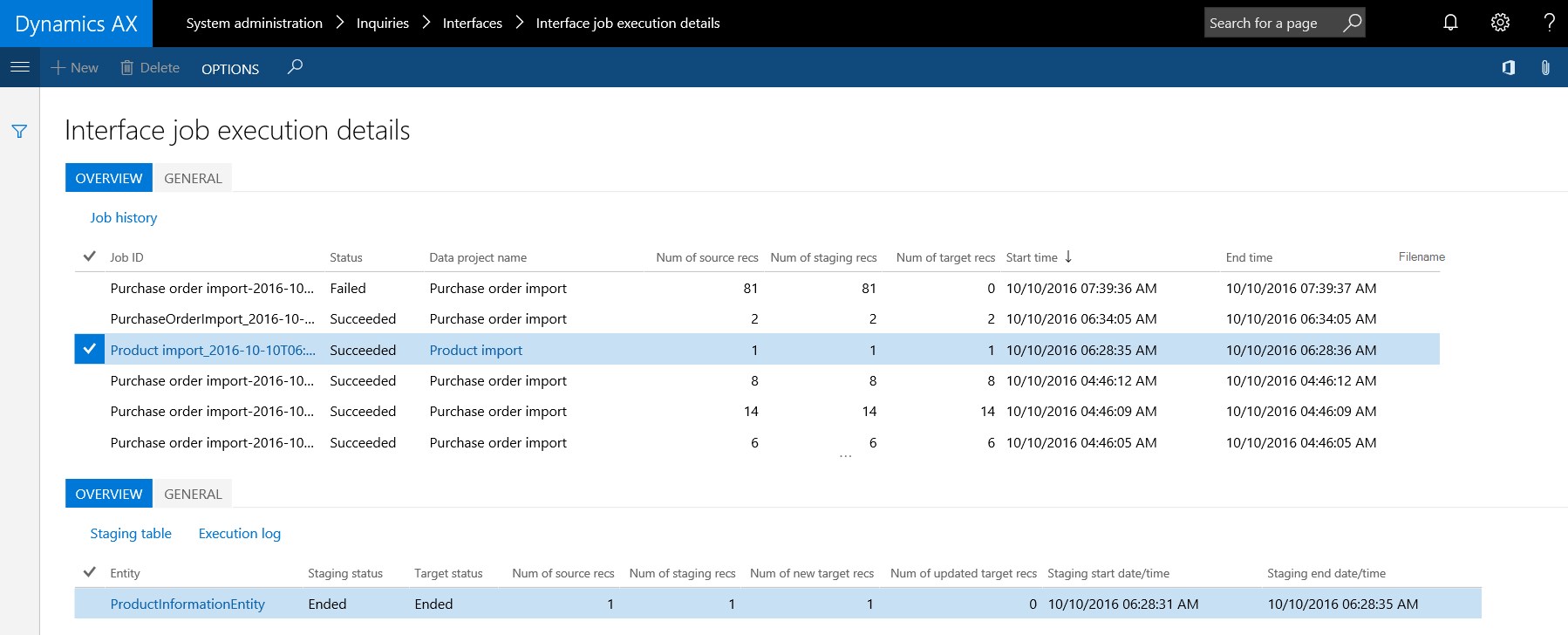The image size is (1568, 635).
Task: Switch to lower GENERAL tab
Action: click(x=193, y=494)
